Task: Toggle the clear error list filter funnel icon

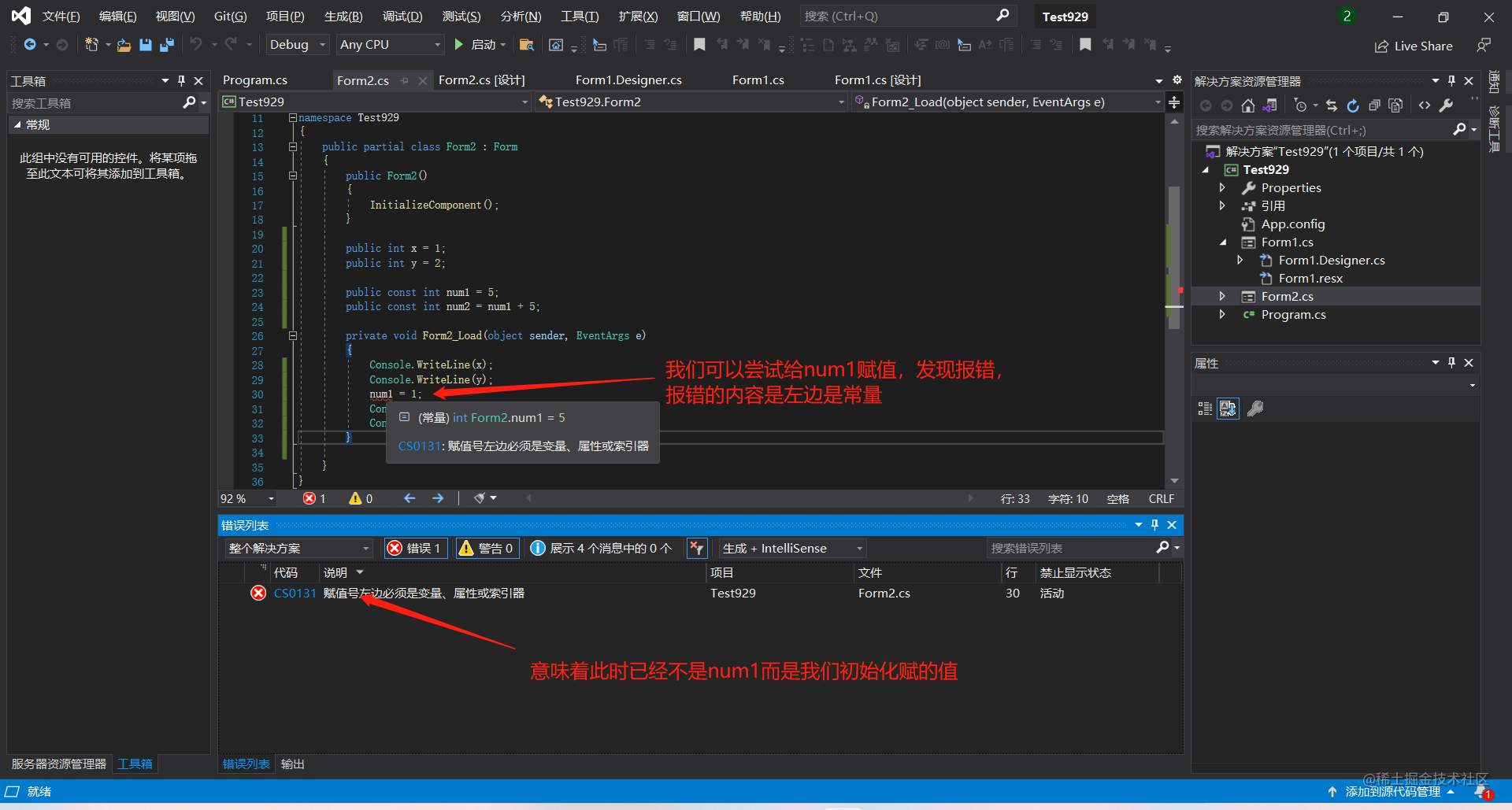Action: click(x=697, y=548)
